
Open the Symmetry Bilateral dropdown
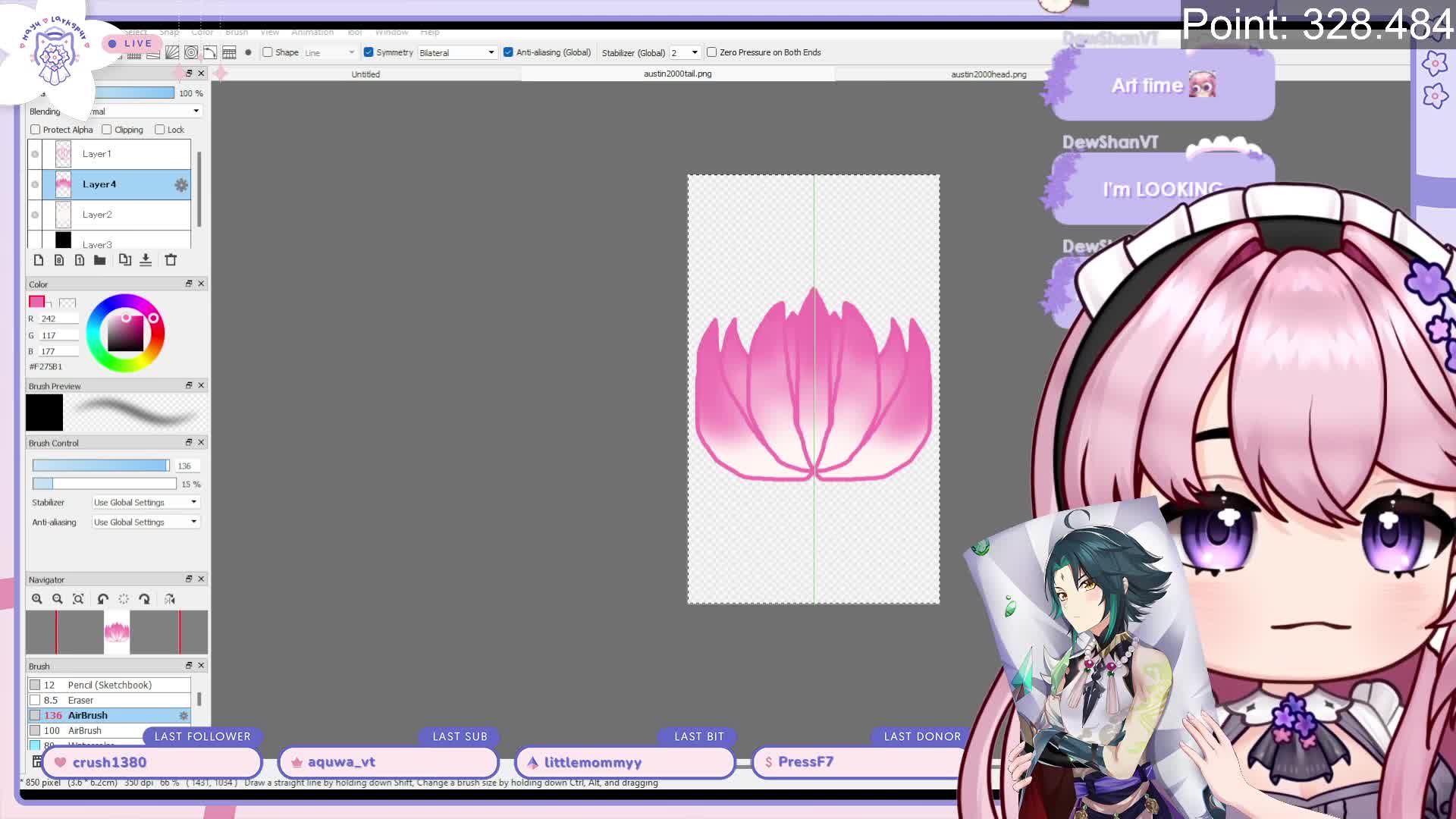[457, 52]
